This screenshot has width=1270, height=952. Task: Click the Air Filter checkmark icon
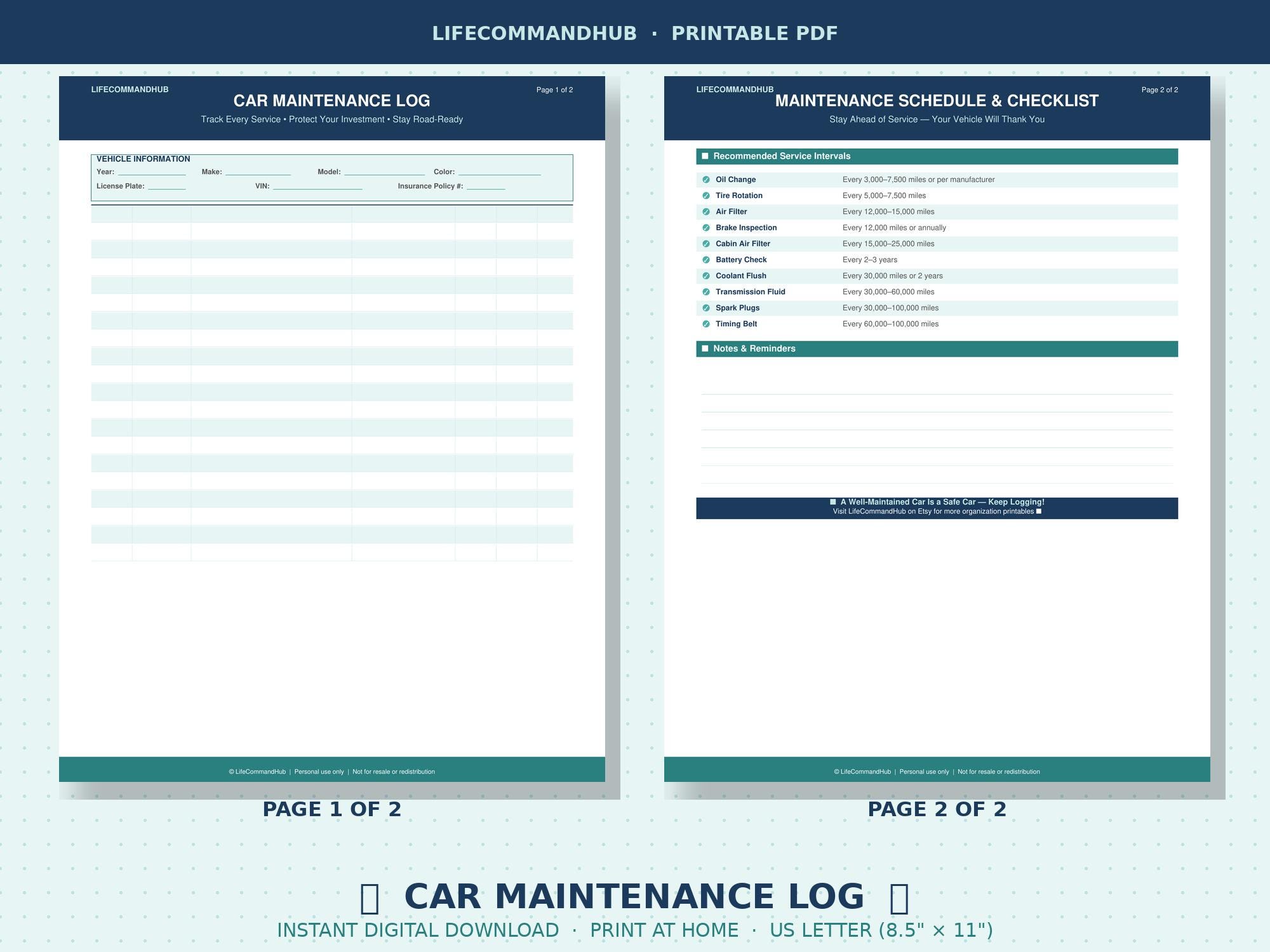pos(706,211)
